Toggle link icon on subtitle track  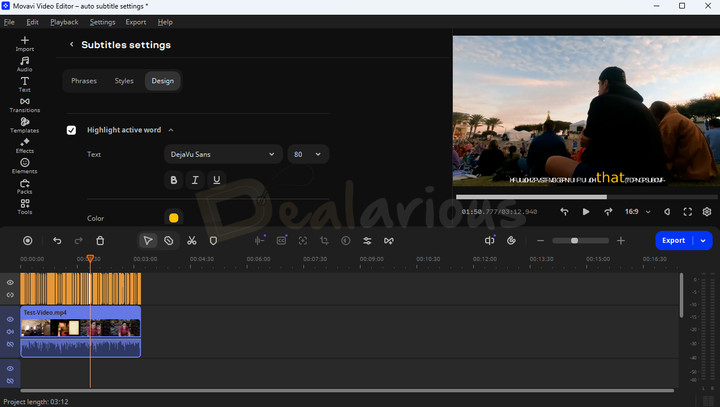pyautogui.click(x=10, y=295)
